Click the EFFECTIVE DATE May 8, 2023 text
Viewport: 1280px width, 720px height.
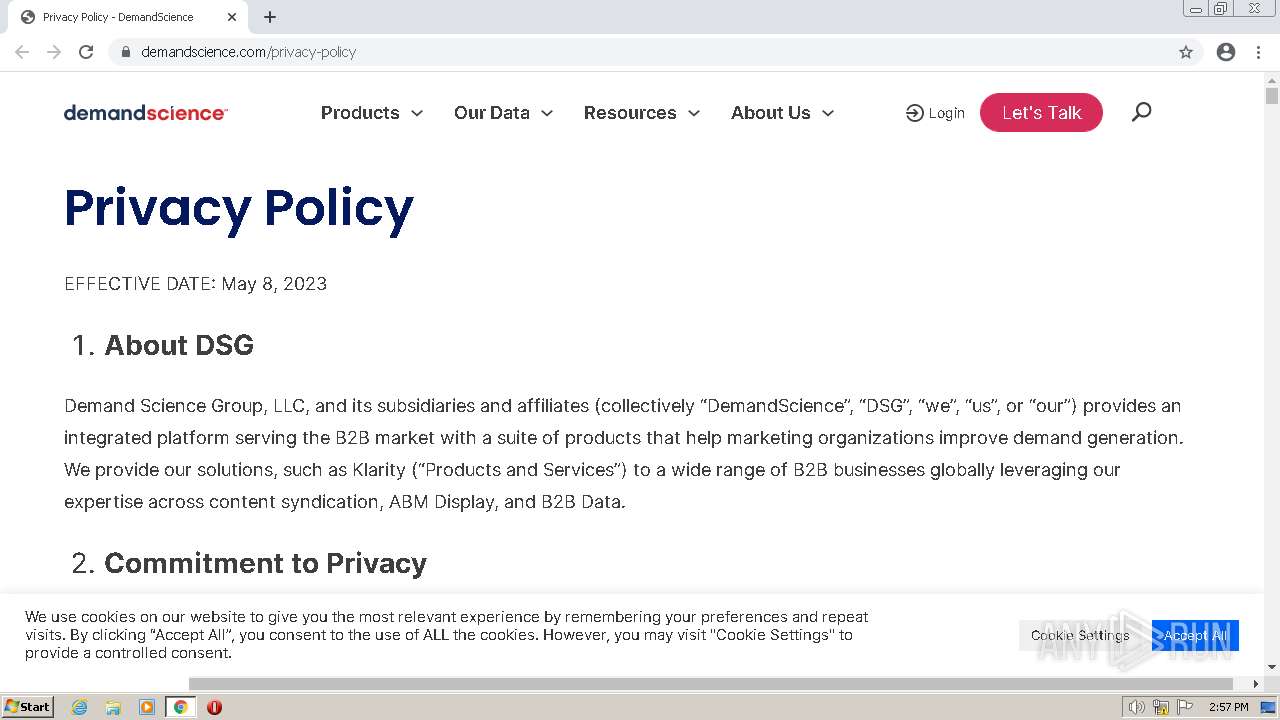click(196, 284)
